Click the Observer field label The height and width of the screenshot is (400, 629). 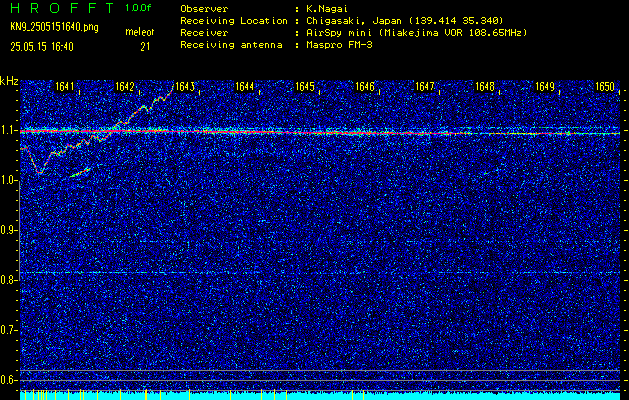(x=204, y=8)
